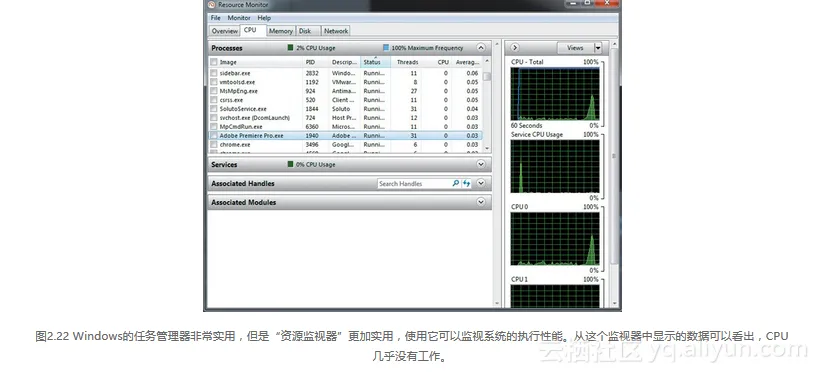Select the sidebar.exe row name
Screen dimensions: 819x374
point(235,73)
